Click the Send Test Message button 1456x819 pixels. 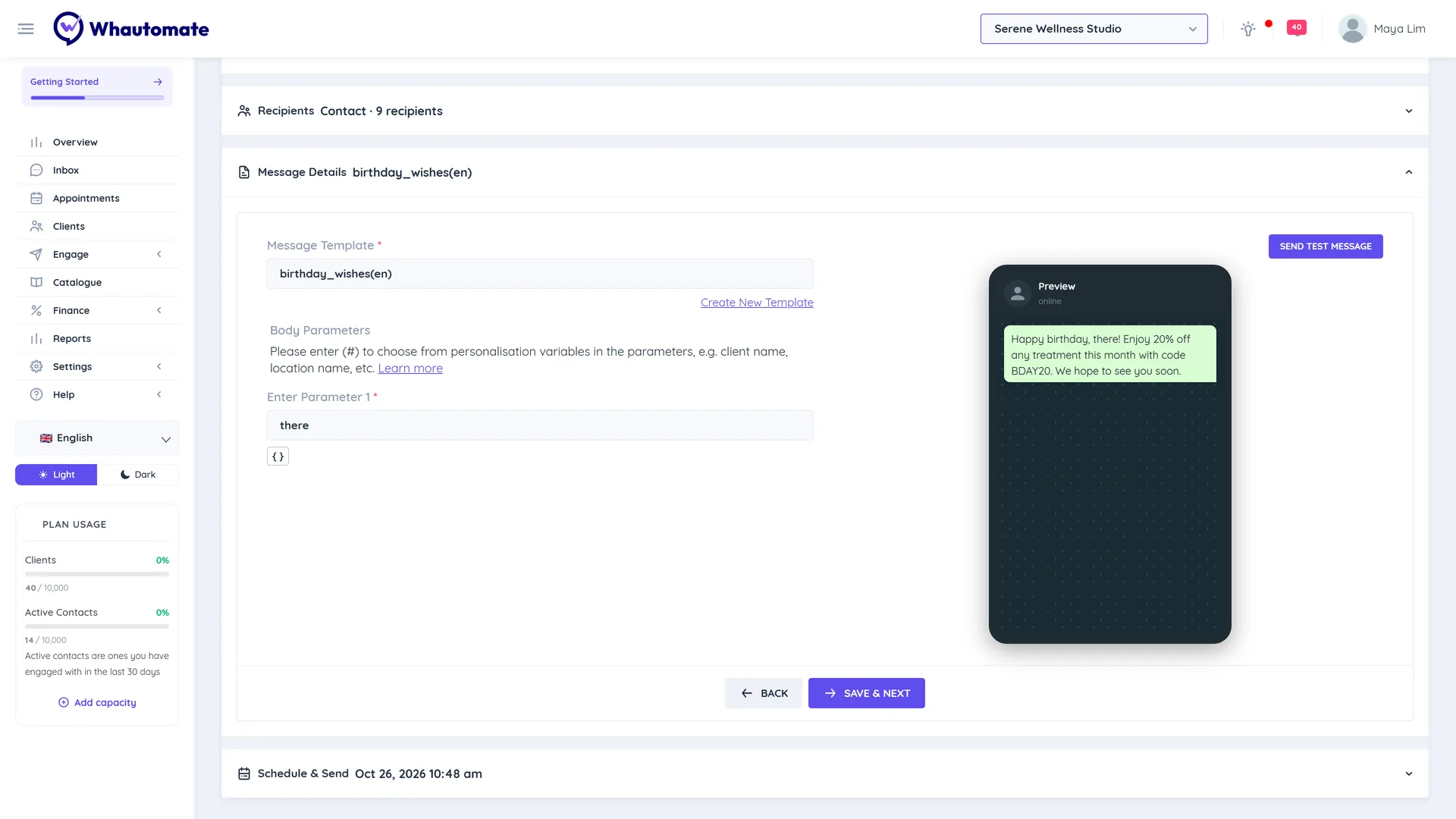(1325, 246)
